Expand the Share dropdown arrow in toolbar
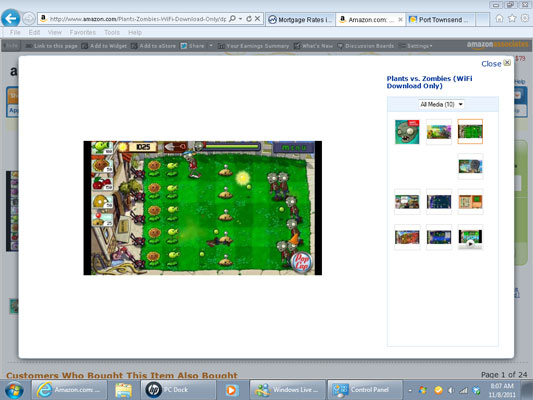Screen dimensions: 533x400 [x=211, y=46]
